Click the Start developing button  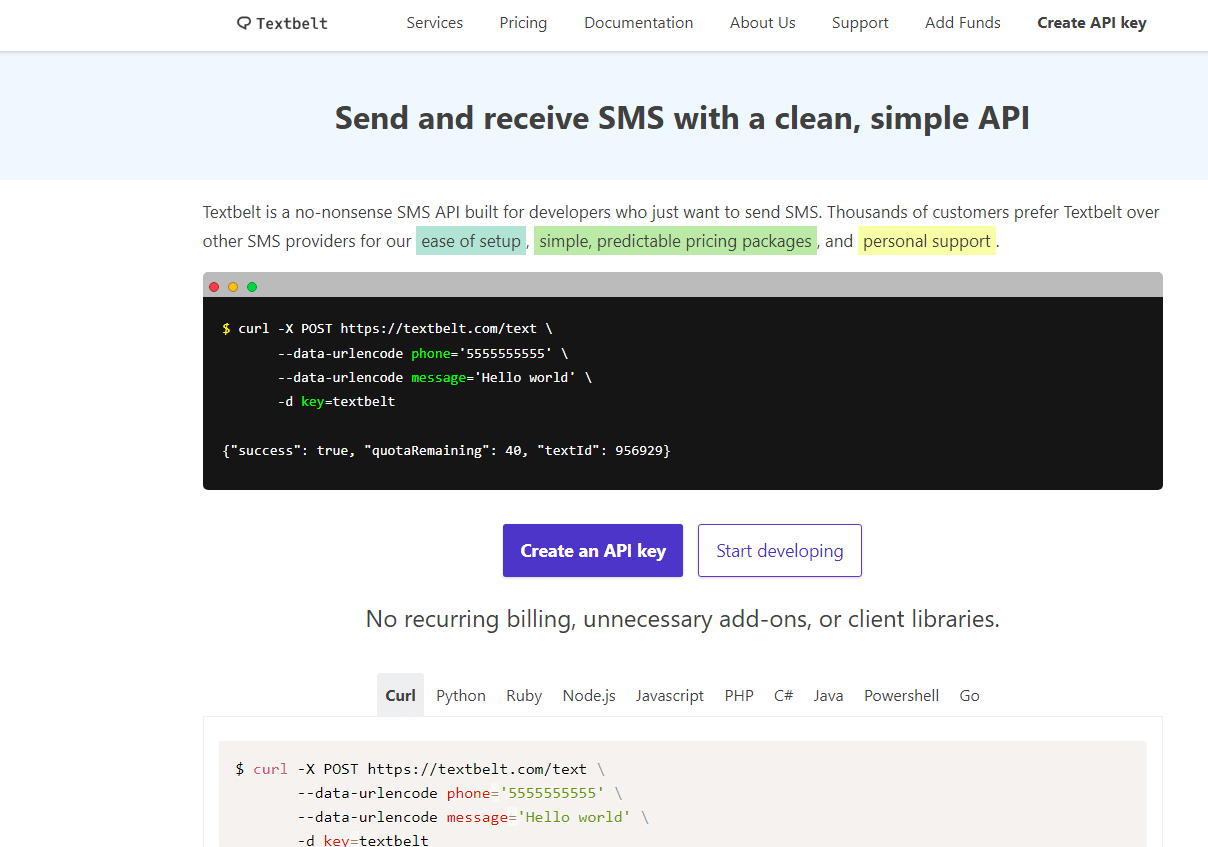[x=780, y=551]
